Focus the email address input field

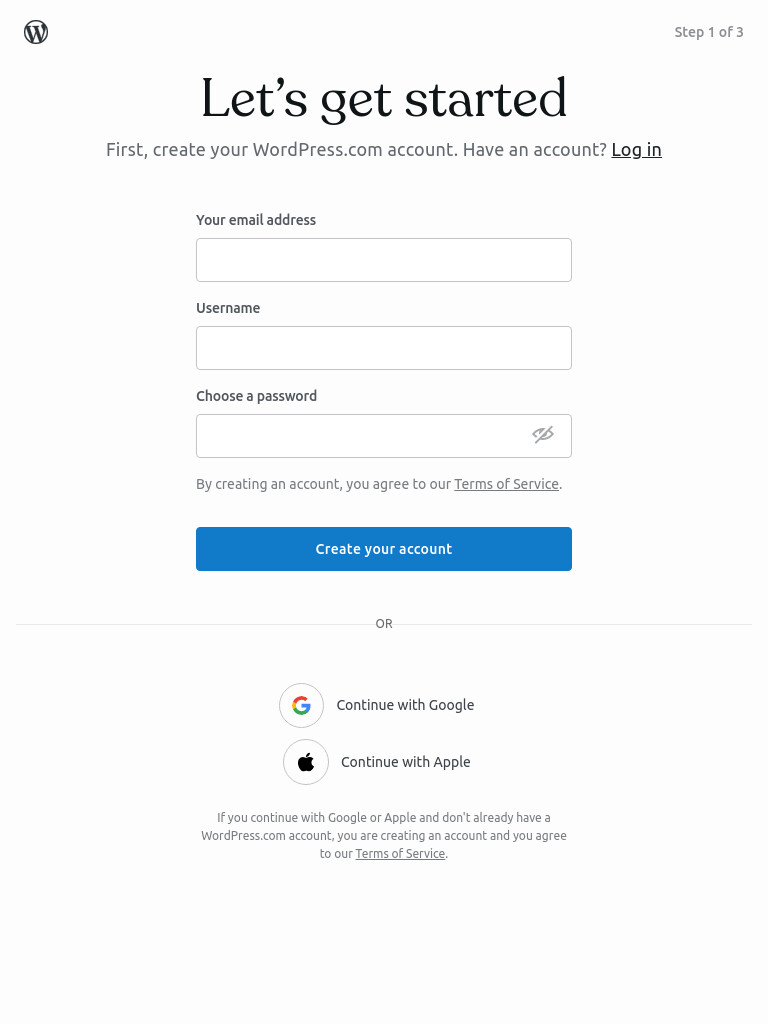384,260
